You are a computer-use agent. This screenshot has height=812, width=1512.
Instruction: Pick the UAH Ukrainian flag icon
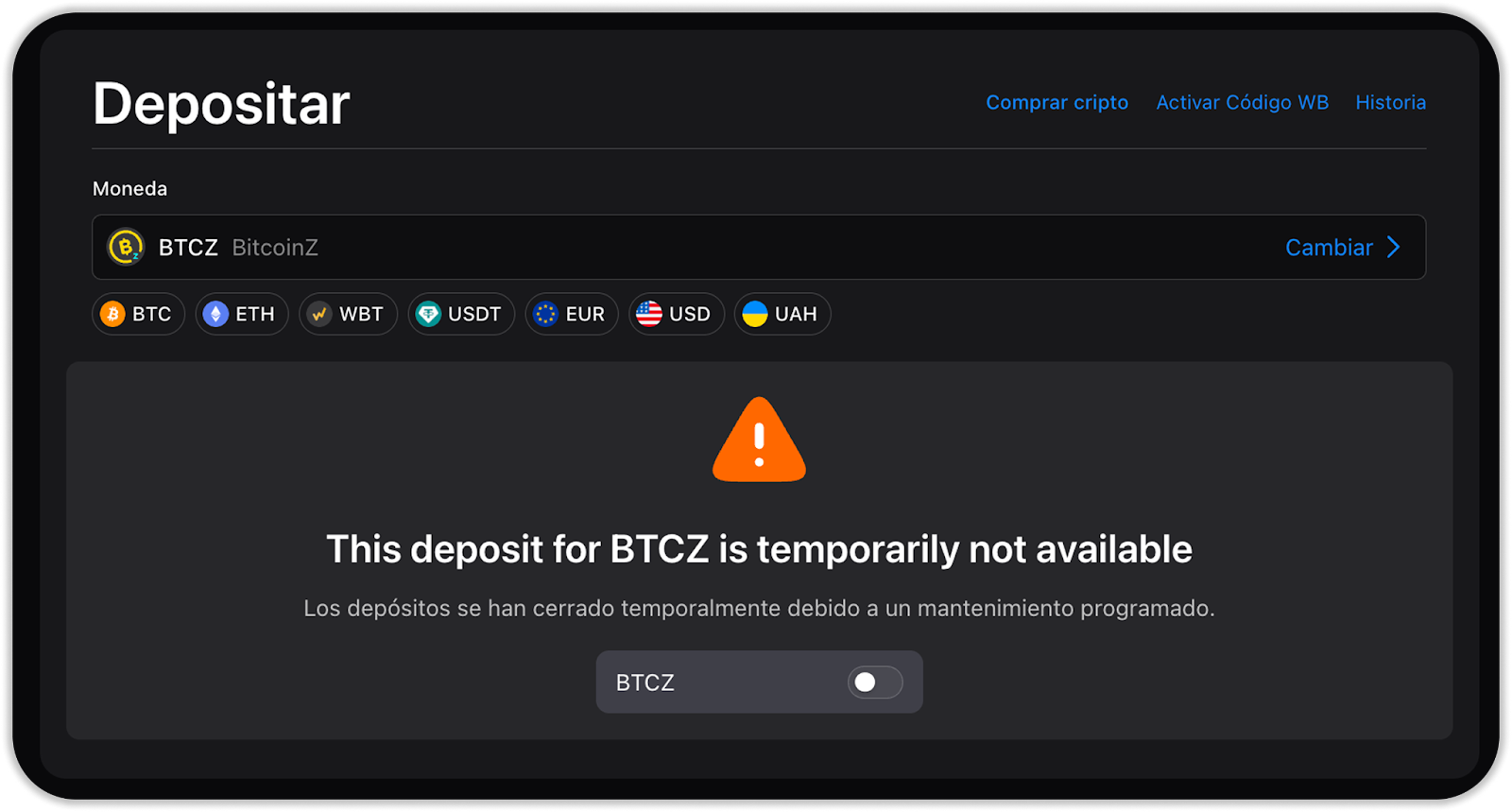point(755,314)
